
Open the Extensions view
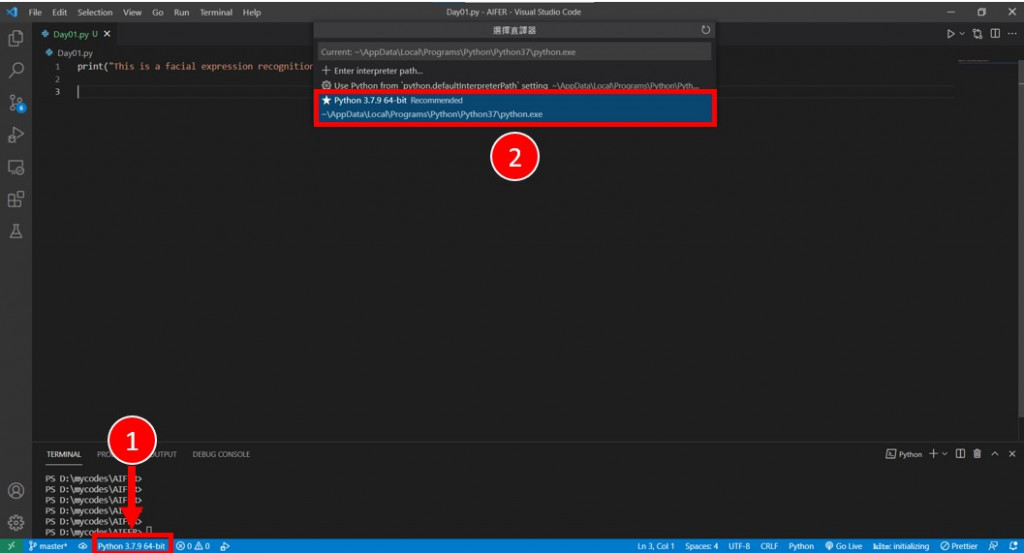(16, 199)
